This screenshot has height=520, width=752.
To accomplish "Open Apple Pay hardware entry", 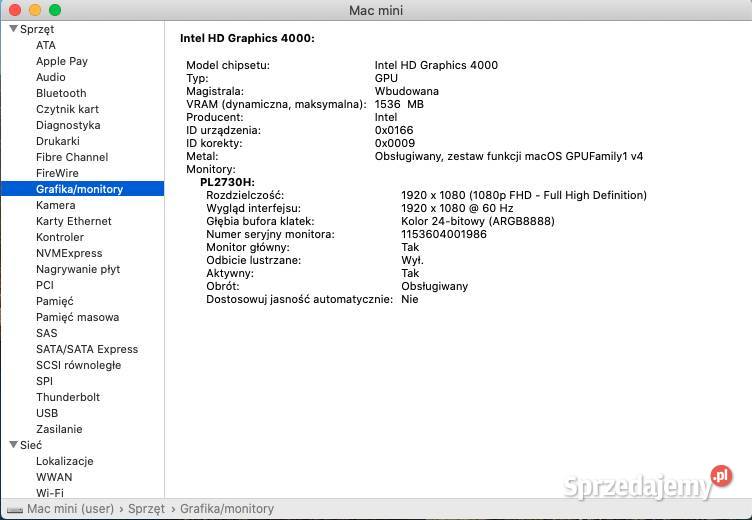I will coord(62,61).
